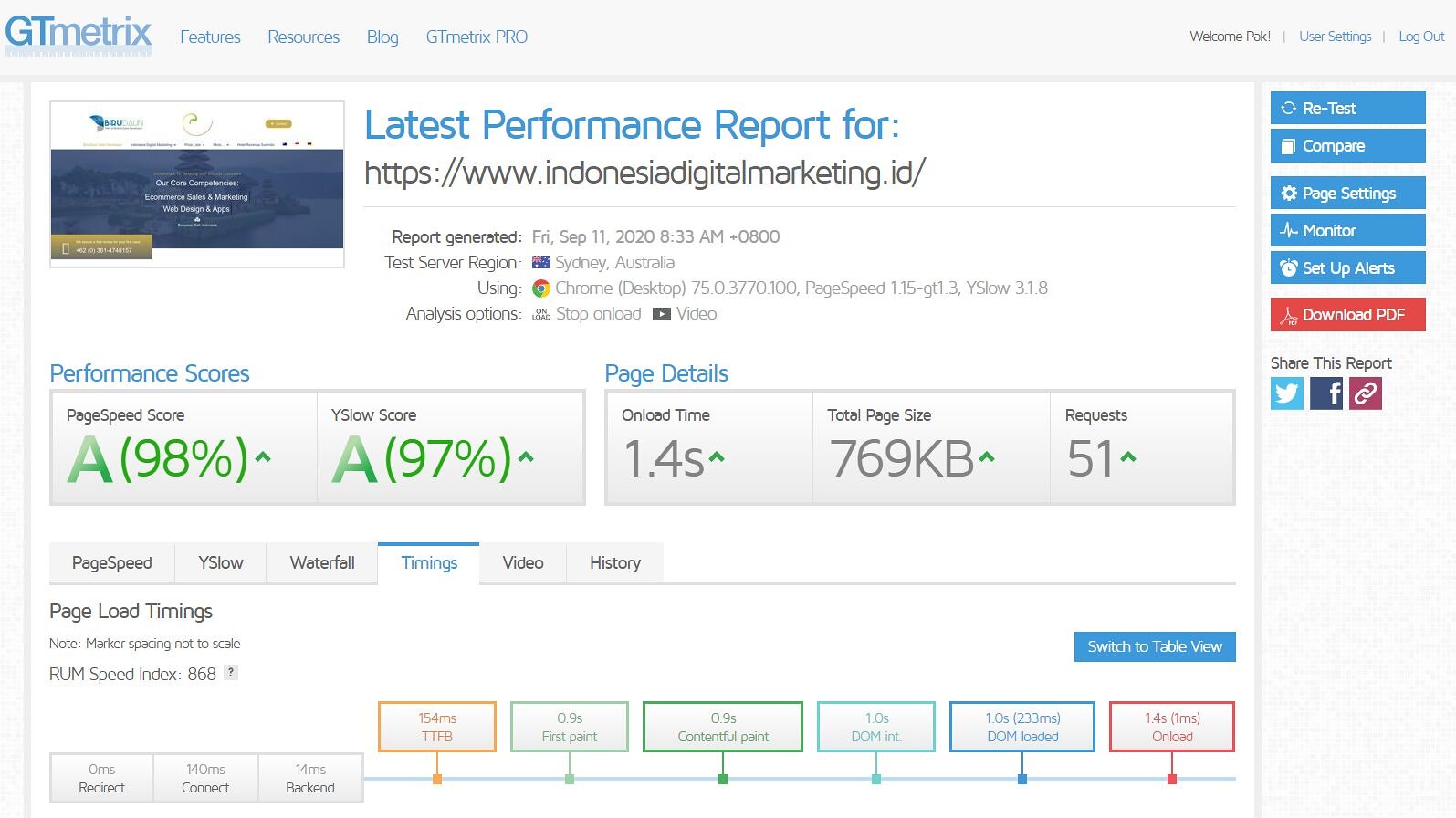This screenshot has width=1456, height=818.
Task: Click the Chrome browser icon
Action: tap(541, 288)
